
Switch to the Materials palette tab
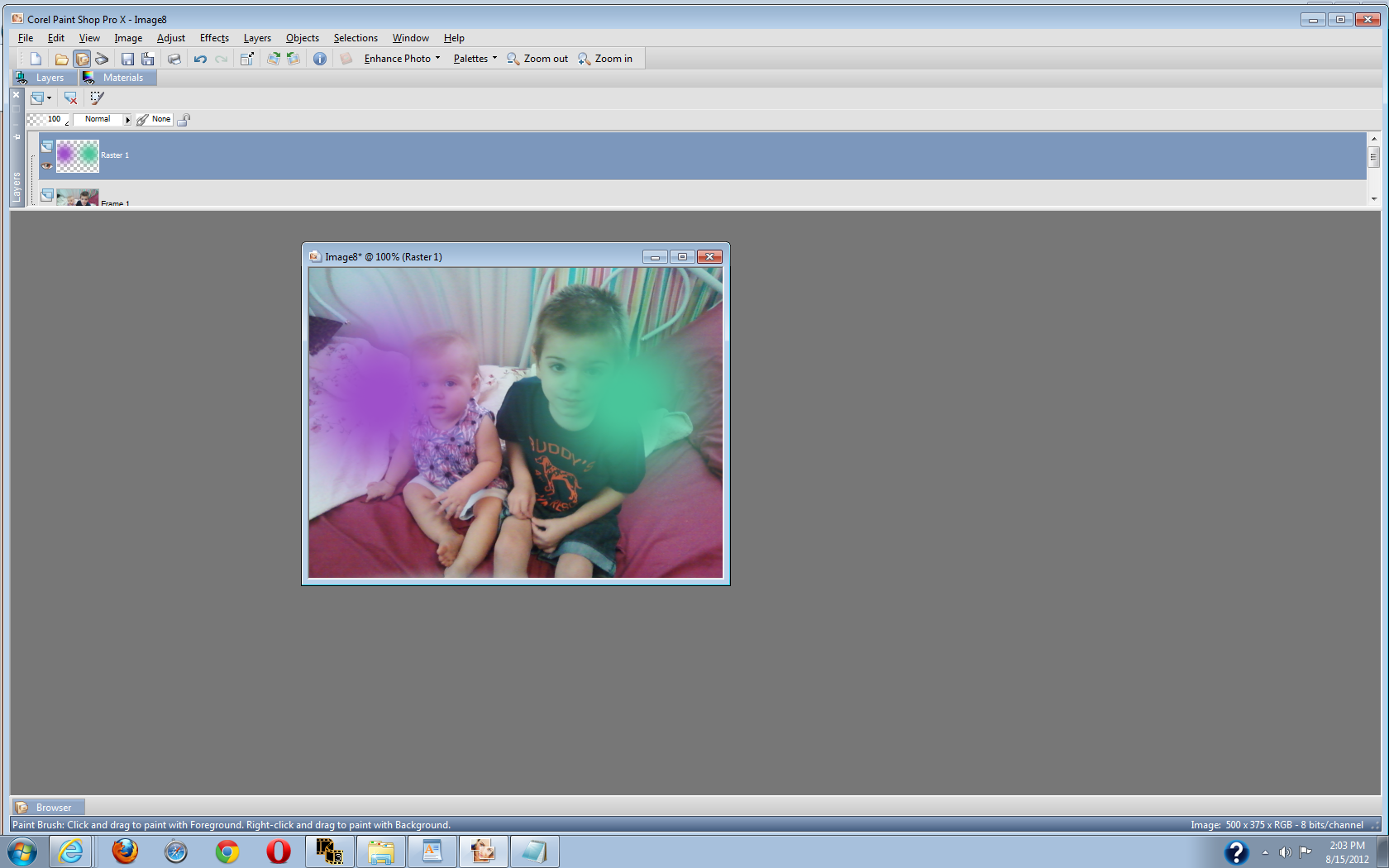click(x=117, y=78)
